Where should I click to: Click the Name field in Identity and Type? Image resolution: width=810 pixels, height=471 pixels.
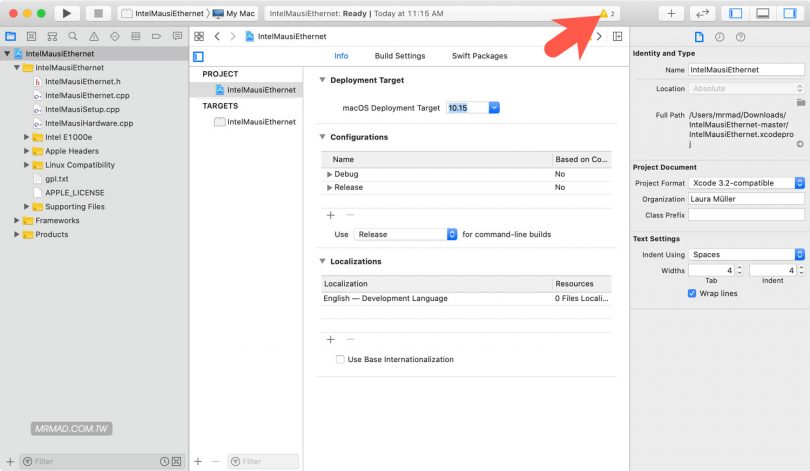pyautogui.click(x=746, y=70)
